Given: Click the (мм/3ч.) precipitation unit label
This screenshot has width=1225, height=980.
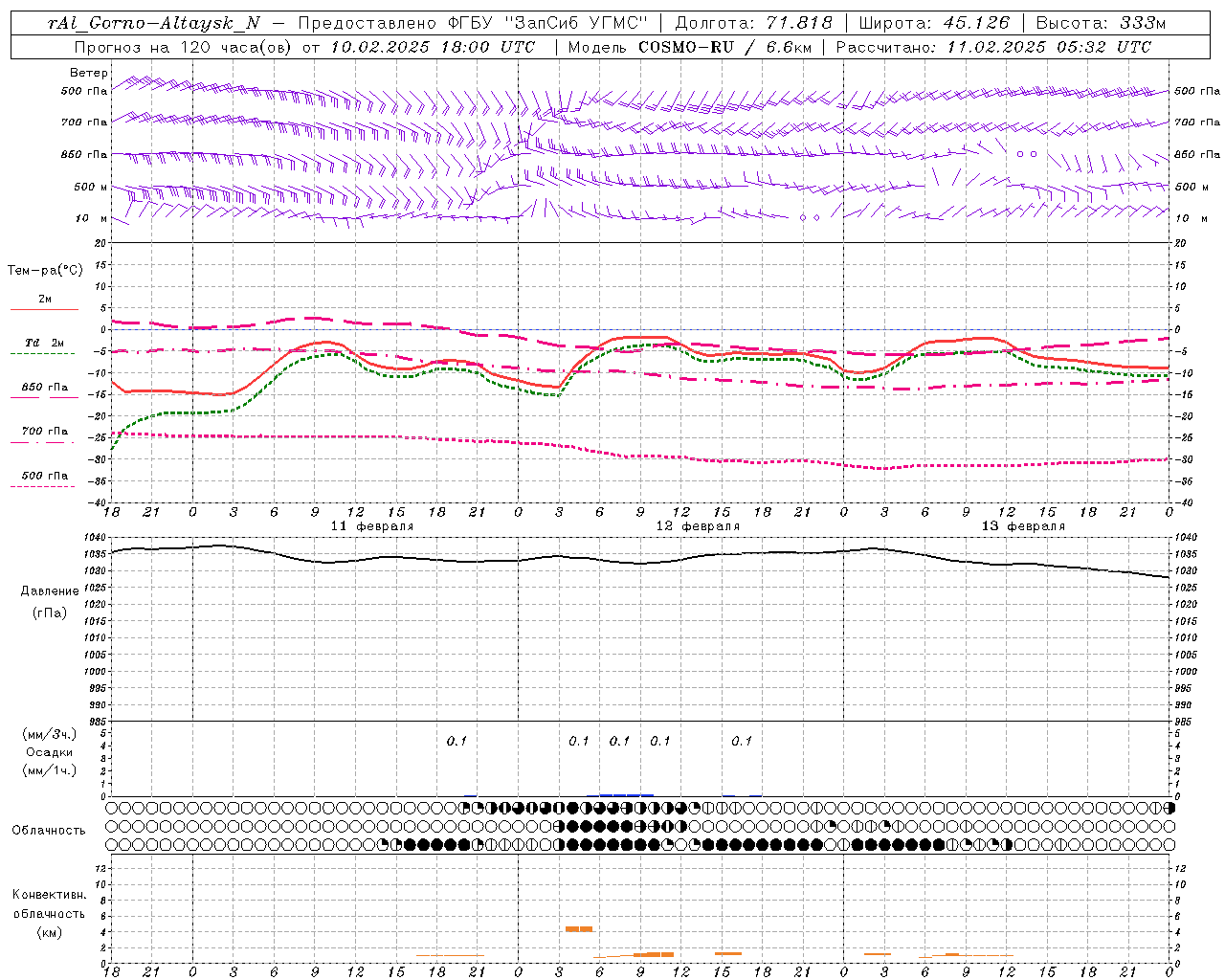Looking at the screenshot, I should (x=50, y=734).
